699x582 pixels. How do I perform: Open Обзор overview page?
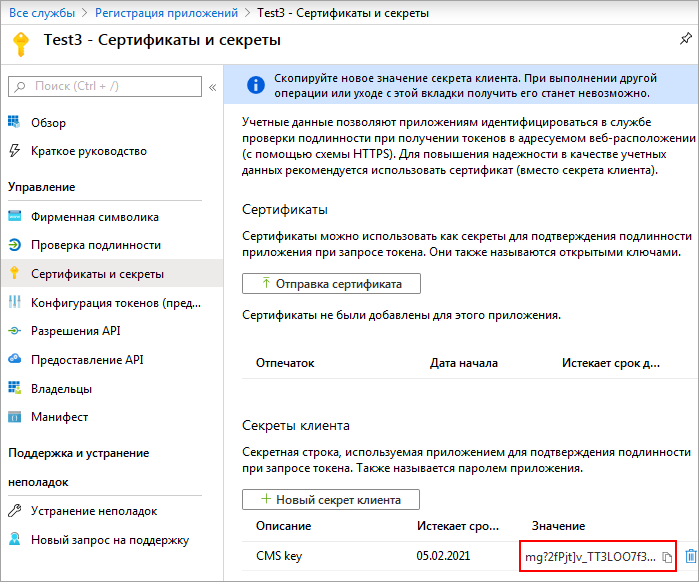[x=48, y=123]
